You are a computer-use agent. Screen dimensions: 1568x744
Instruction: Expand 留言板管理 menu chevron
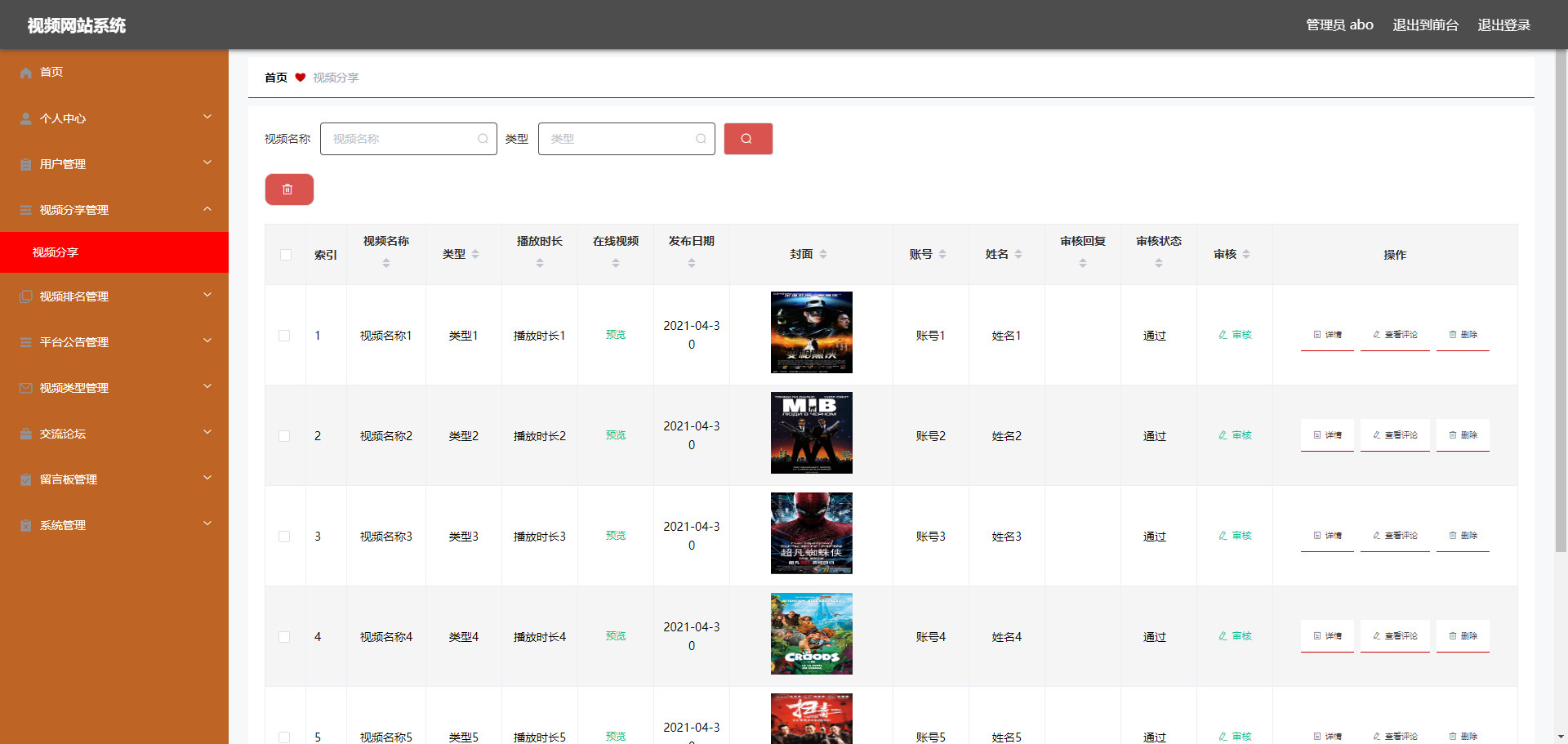click(x=207, y=478)
